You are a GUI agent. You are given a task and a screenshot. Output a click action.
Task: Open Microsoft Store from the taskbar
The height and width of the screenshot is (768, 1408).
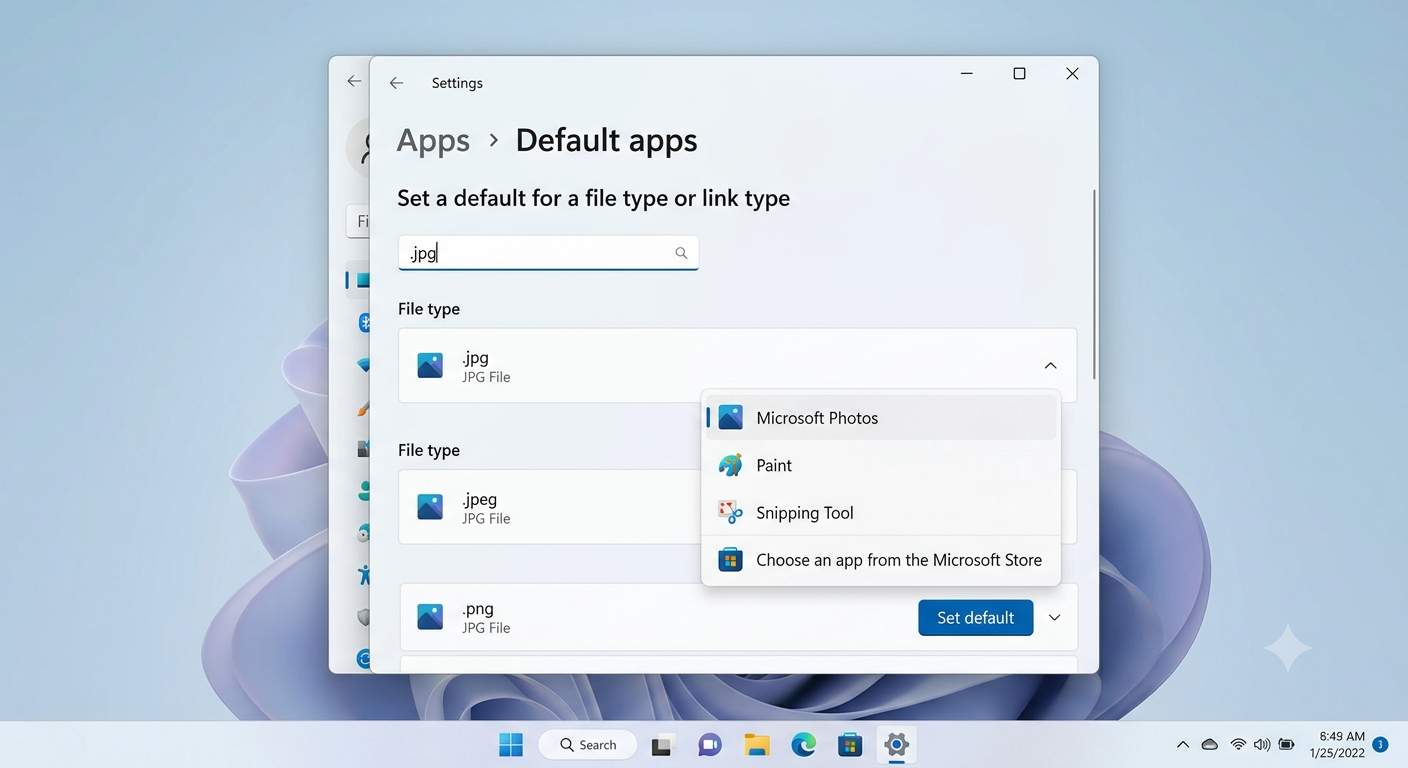point(850,745)
